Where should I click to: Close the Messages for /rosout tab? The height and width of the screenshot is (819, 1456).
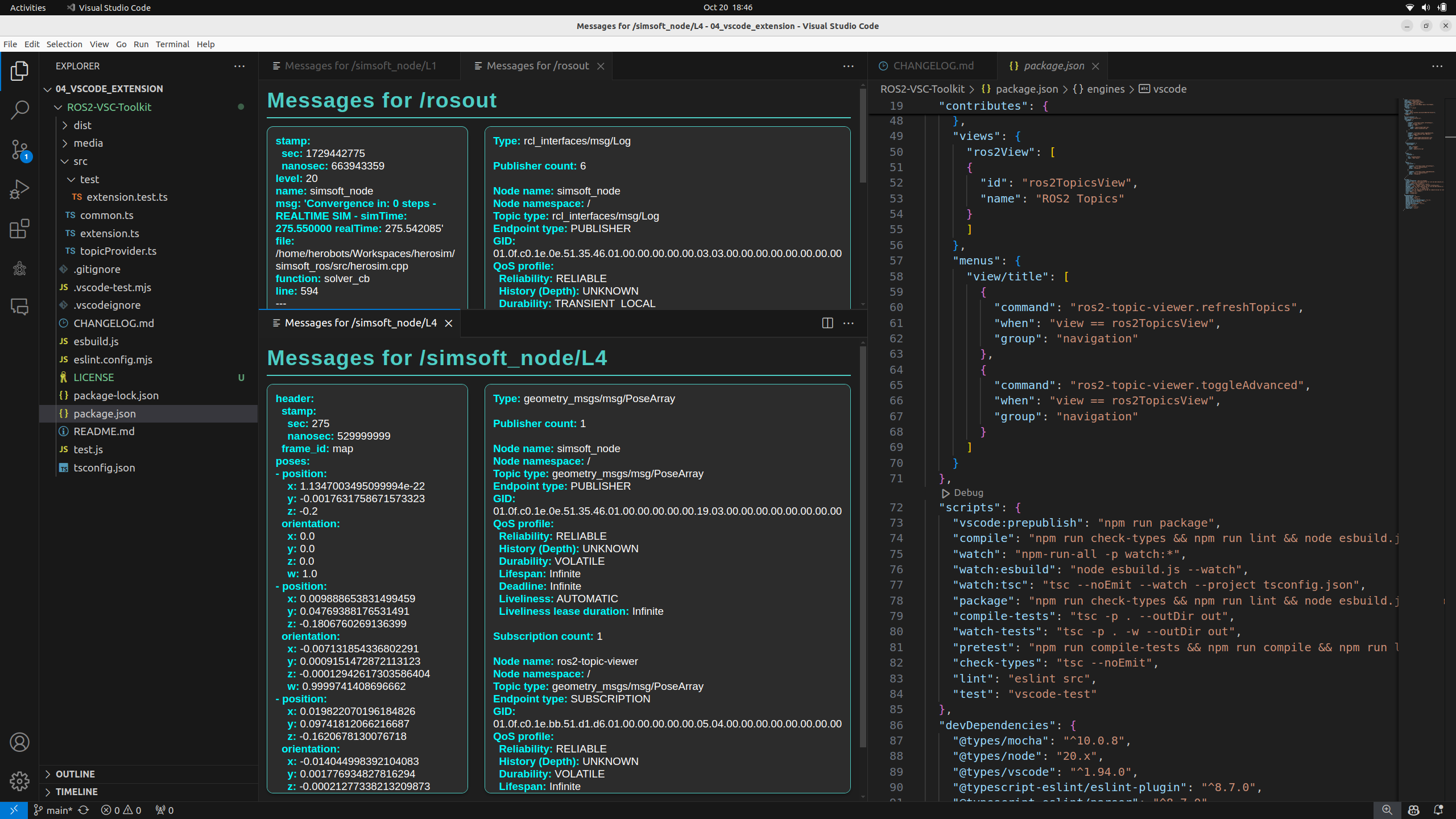pyautogui.click(x=601, y=66)
